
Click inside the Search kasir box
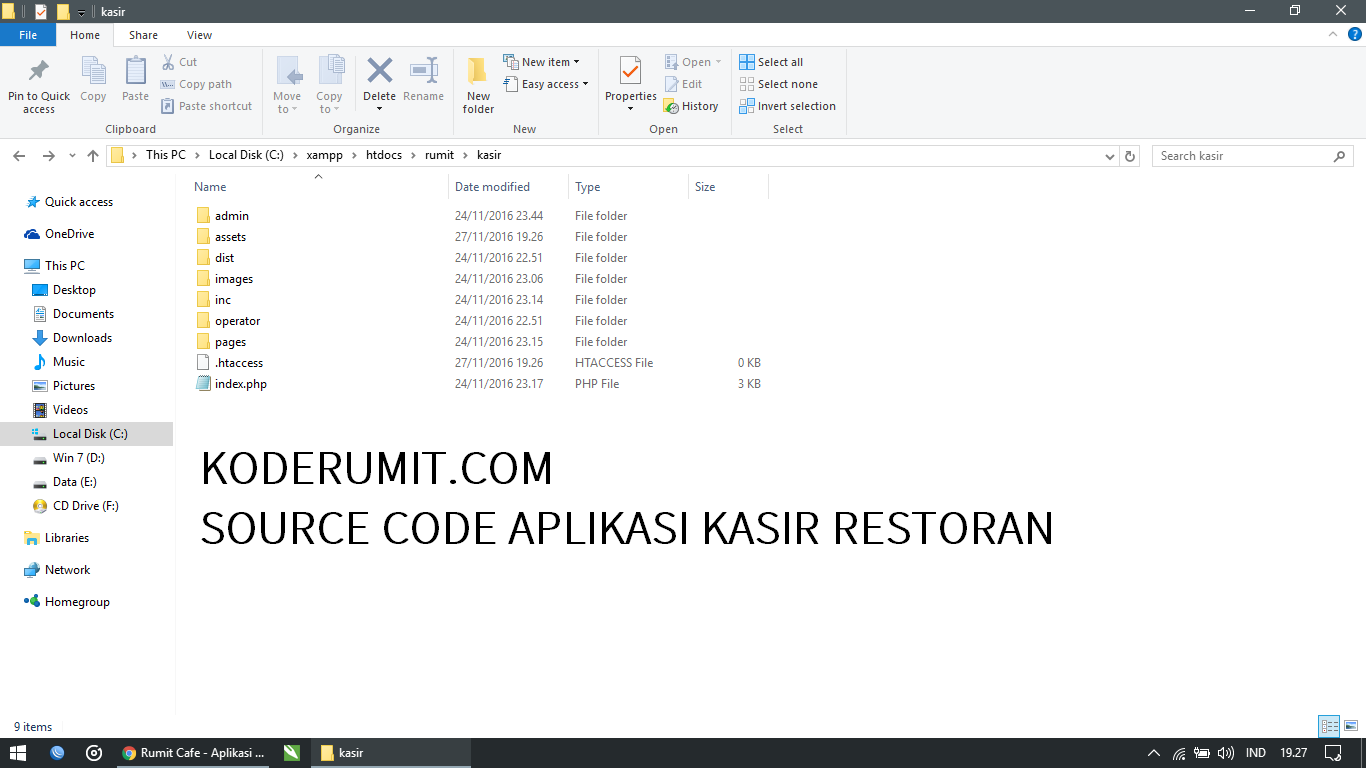pos(1240,155)
